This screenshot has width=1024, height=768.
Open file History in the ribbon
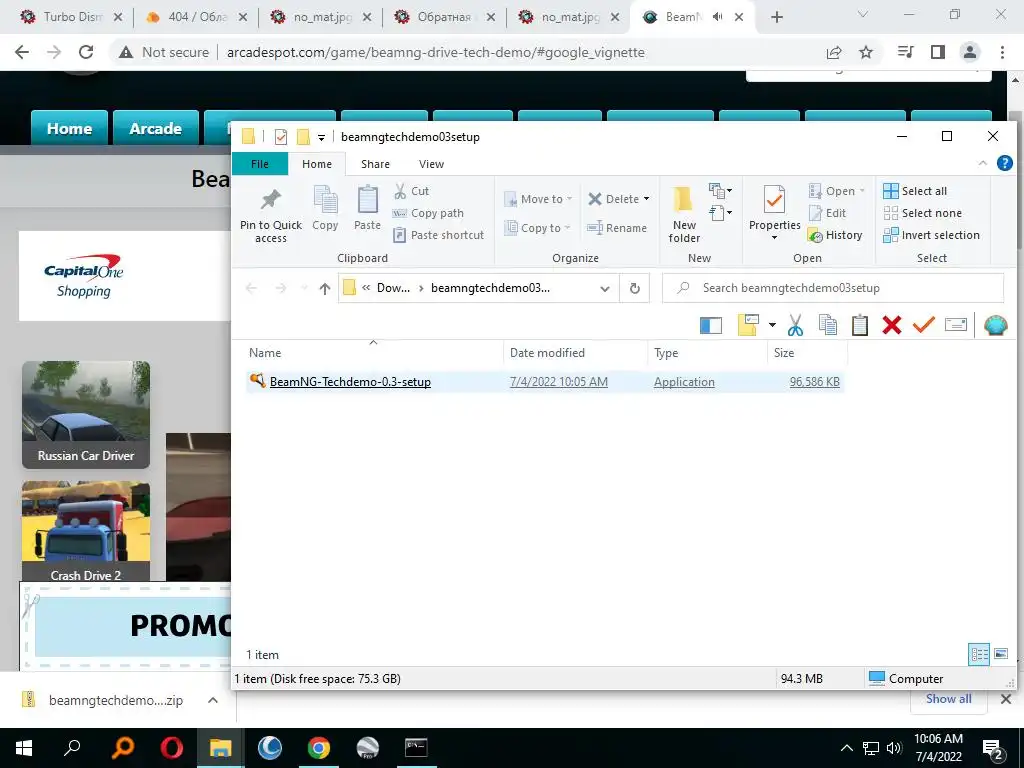(835, 235)
